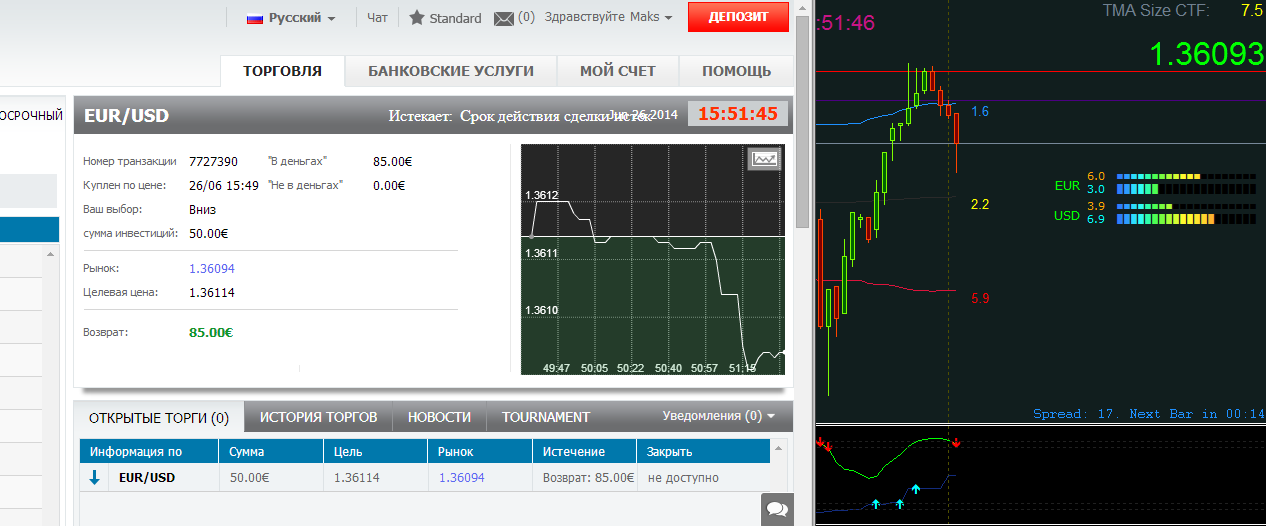The height and width of the screenshot is (526, 1266).
Task: Click the price 1.36093 in chart window
Action: click(x=1207, y=54)
